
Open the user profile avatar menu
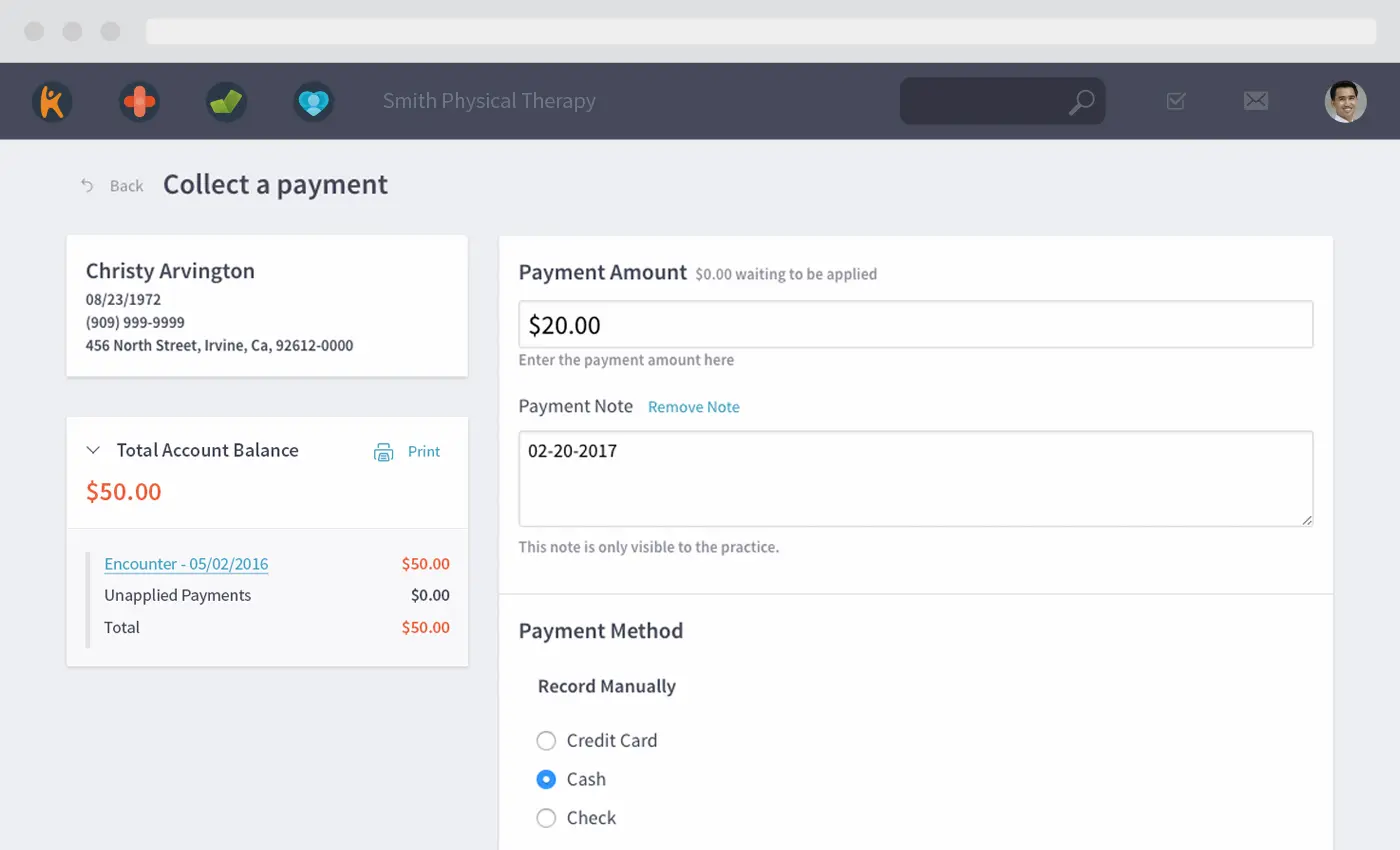pyautogui.click(x=1345, y=102)
